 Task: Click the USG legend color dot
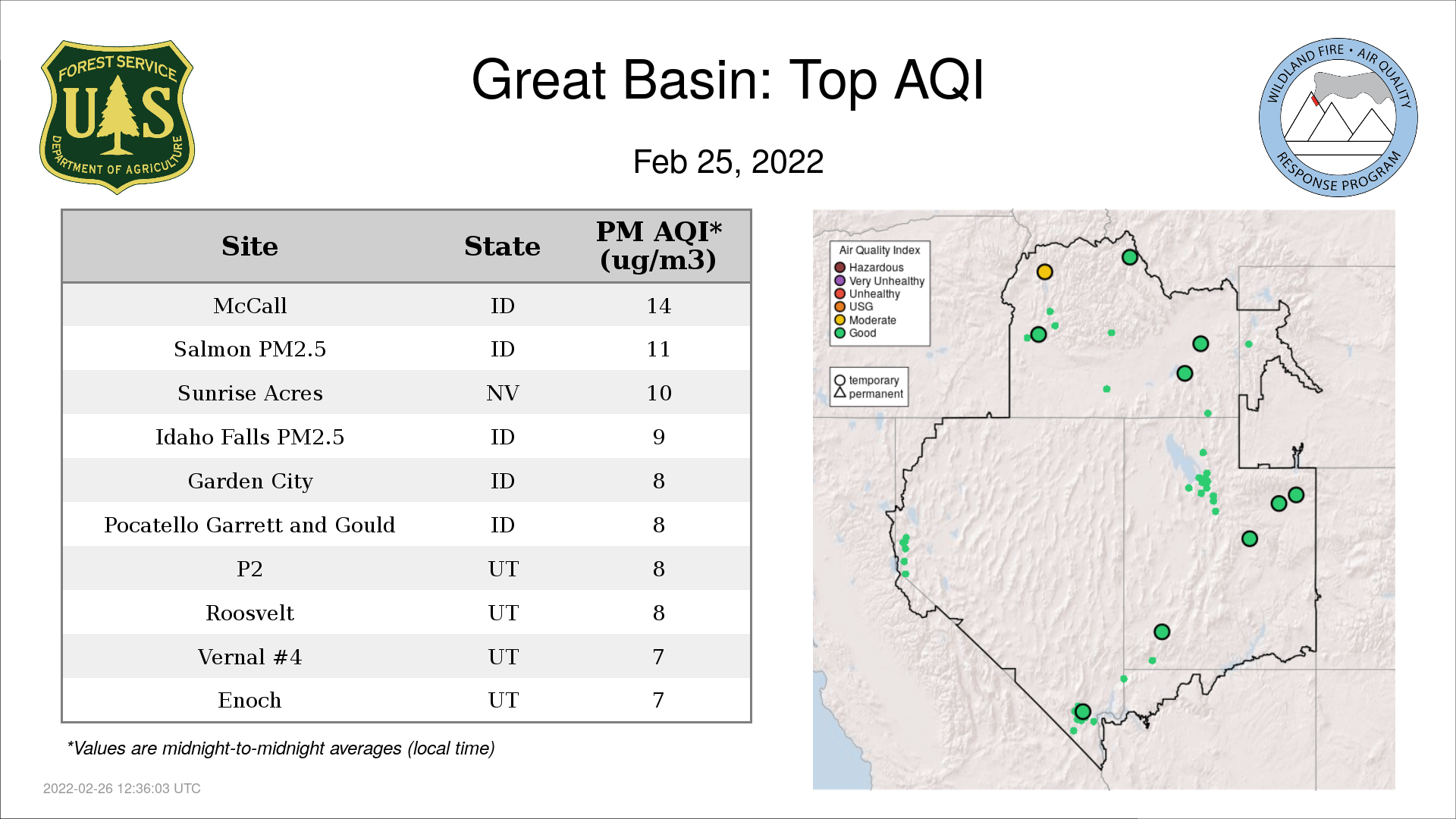(839, 306)
